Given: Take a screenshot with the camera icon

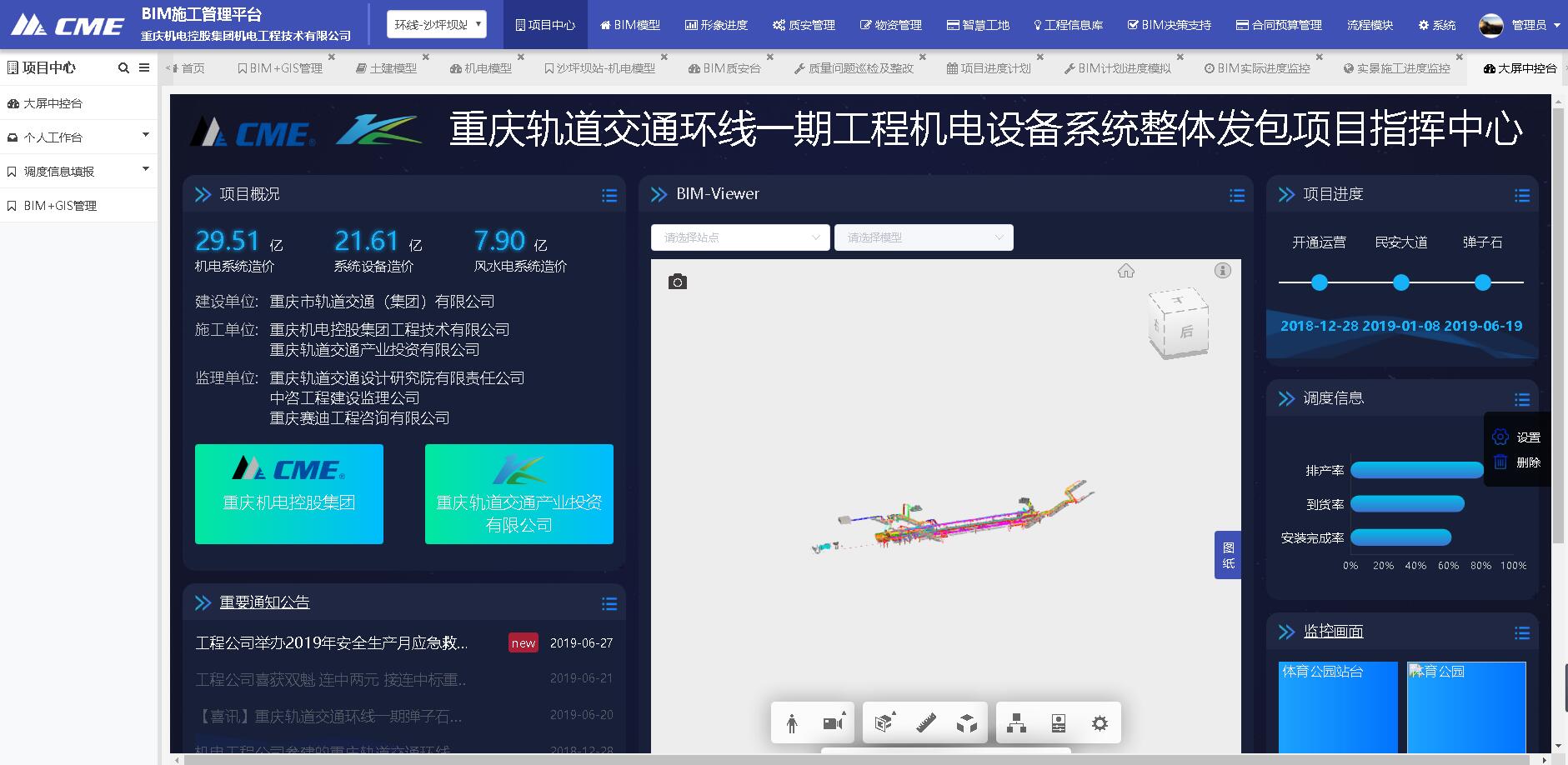Looking at the screenshot, I should click(678, 282).
